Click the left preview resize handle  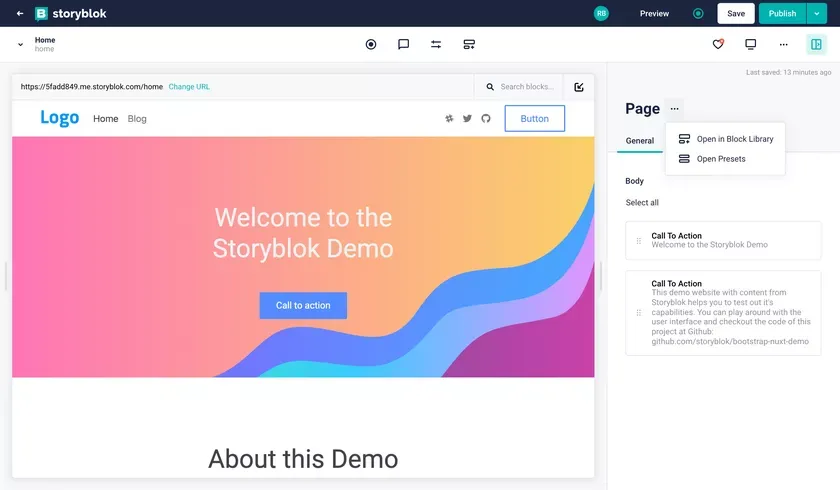point(6,276)
